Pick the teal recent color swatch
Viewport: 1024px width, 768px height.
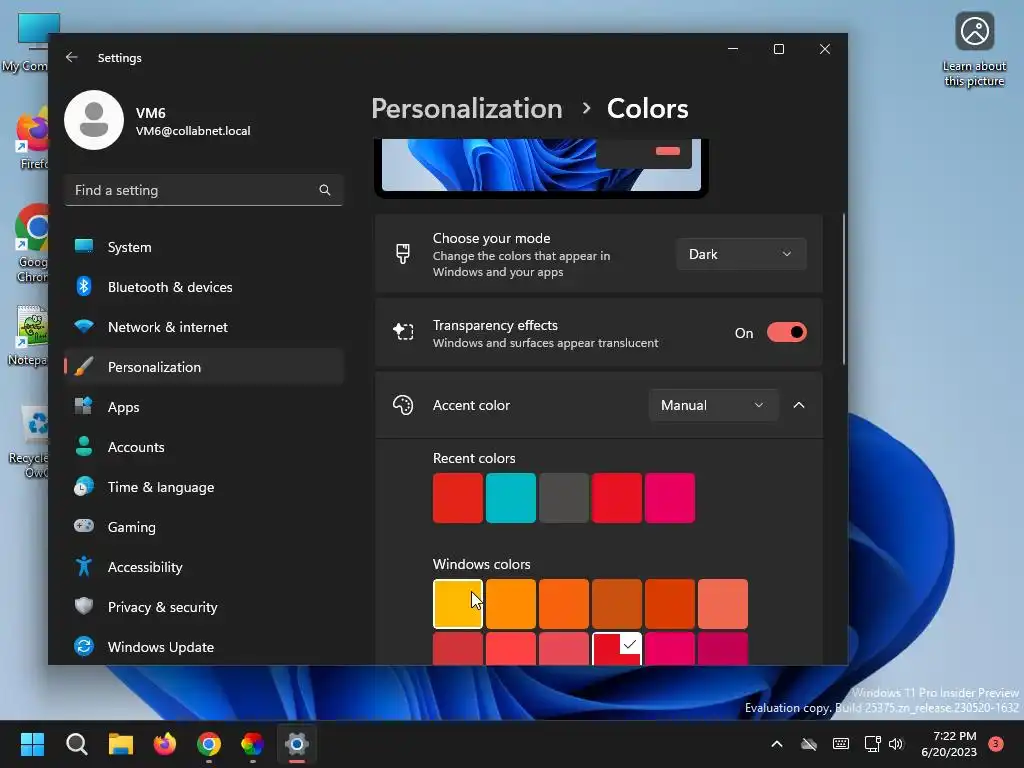pos(511,498)
